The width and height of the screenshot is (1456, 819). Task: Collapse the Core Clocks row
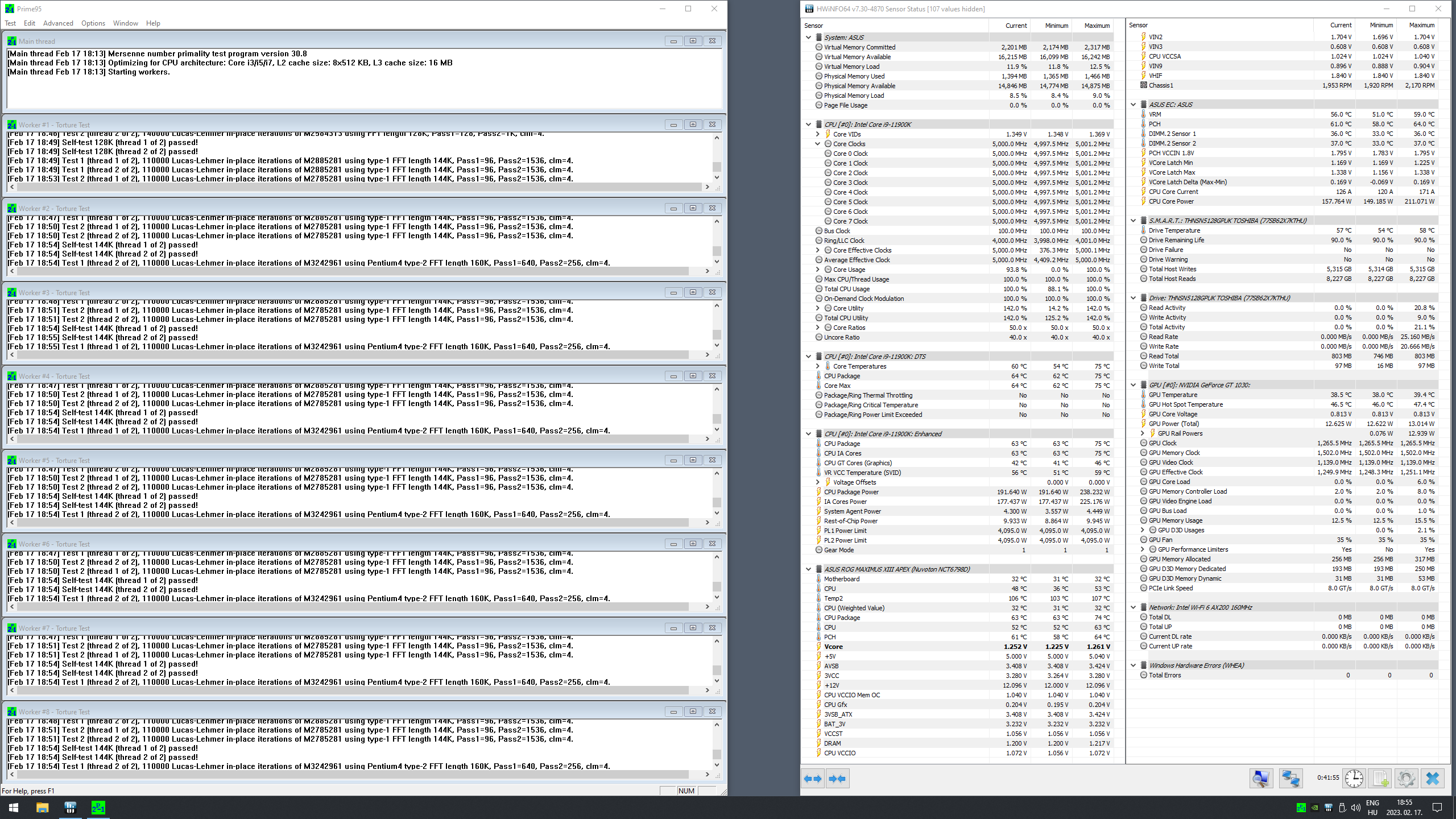(x=818, y=144)
